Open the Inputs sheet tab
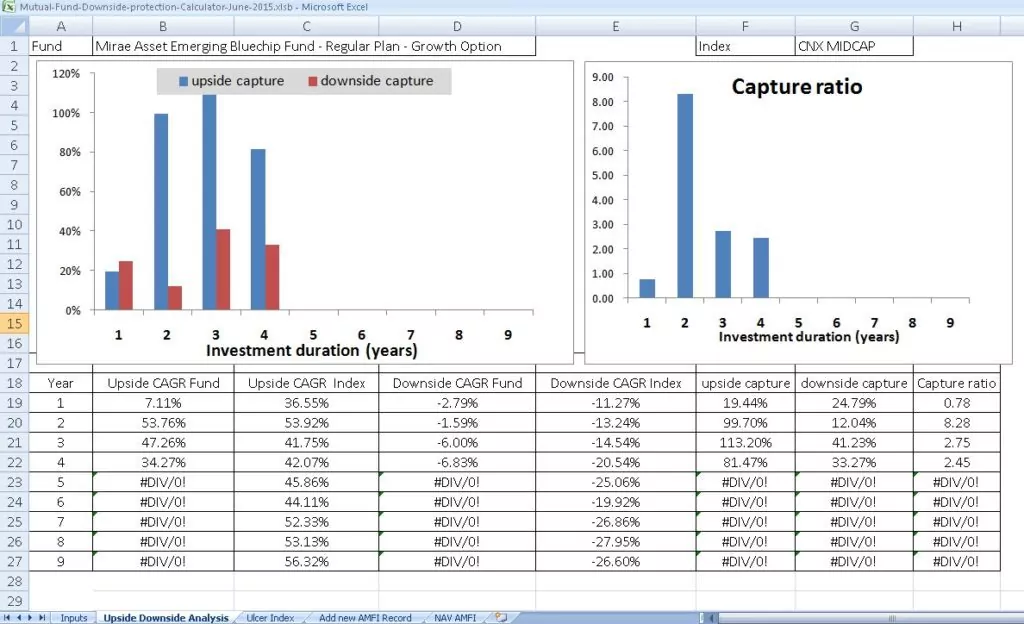This screenshot has height=624, width=1024. 74,617
